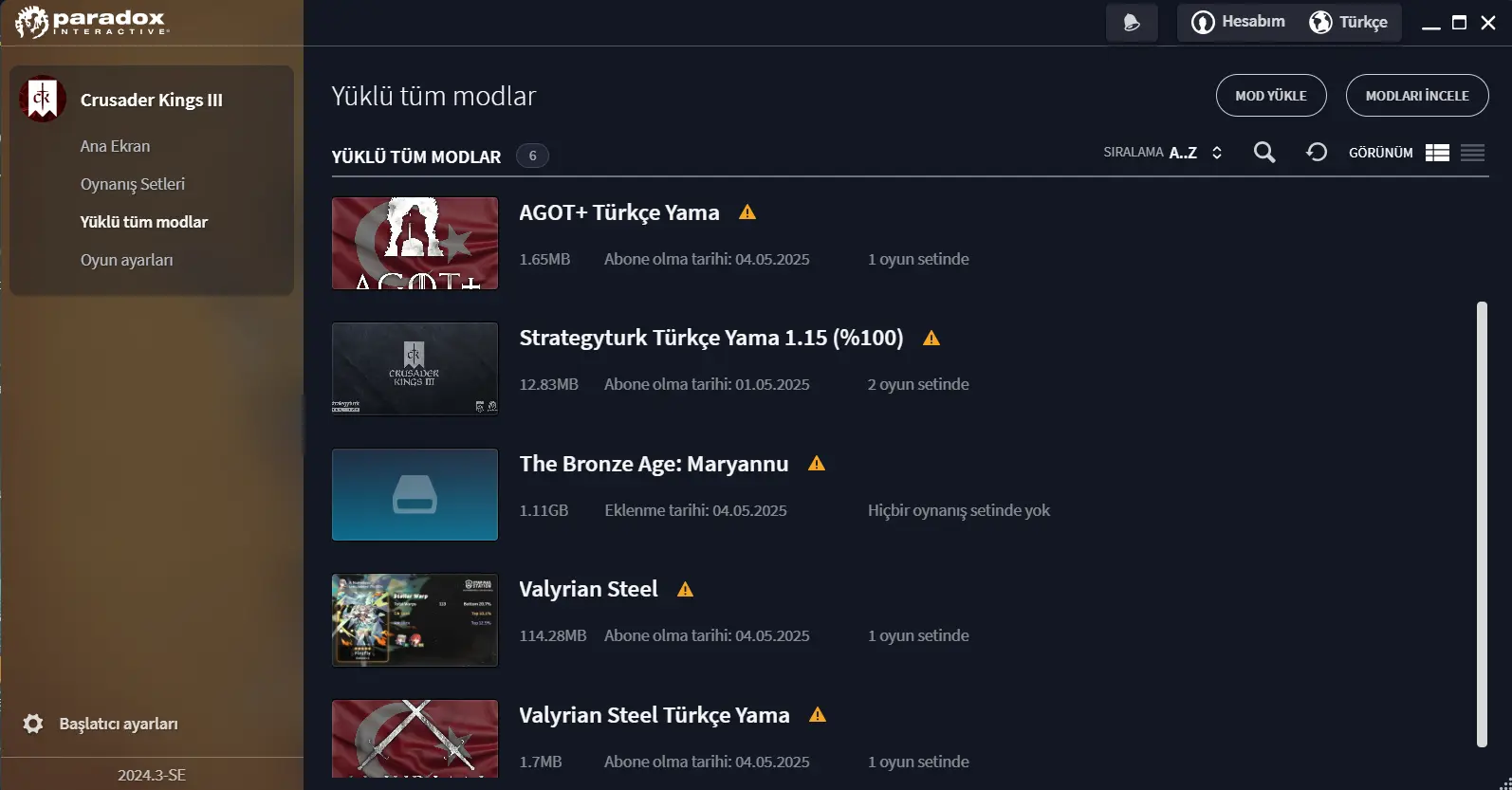Image resolution: width=1512 pixels, height=790 pixels.
Task: Select Strategyturk Türkçe Yama 1.15 title
Action: [711, 338]
